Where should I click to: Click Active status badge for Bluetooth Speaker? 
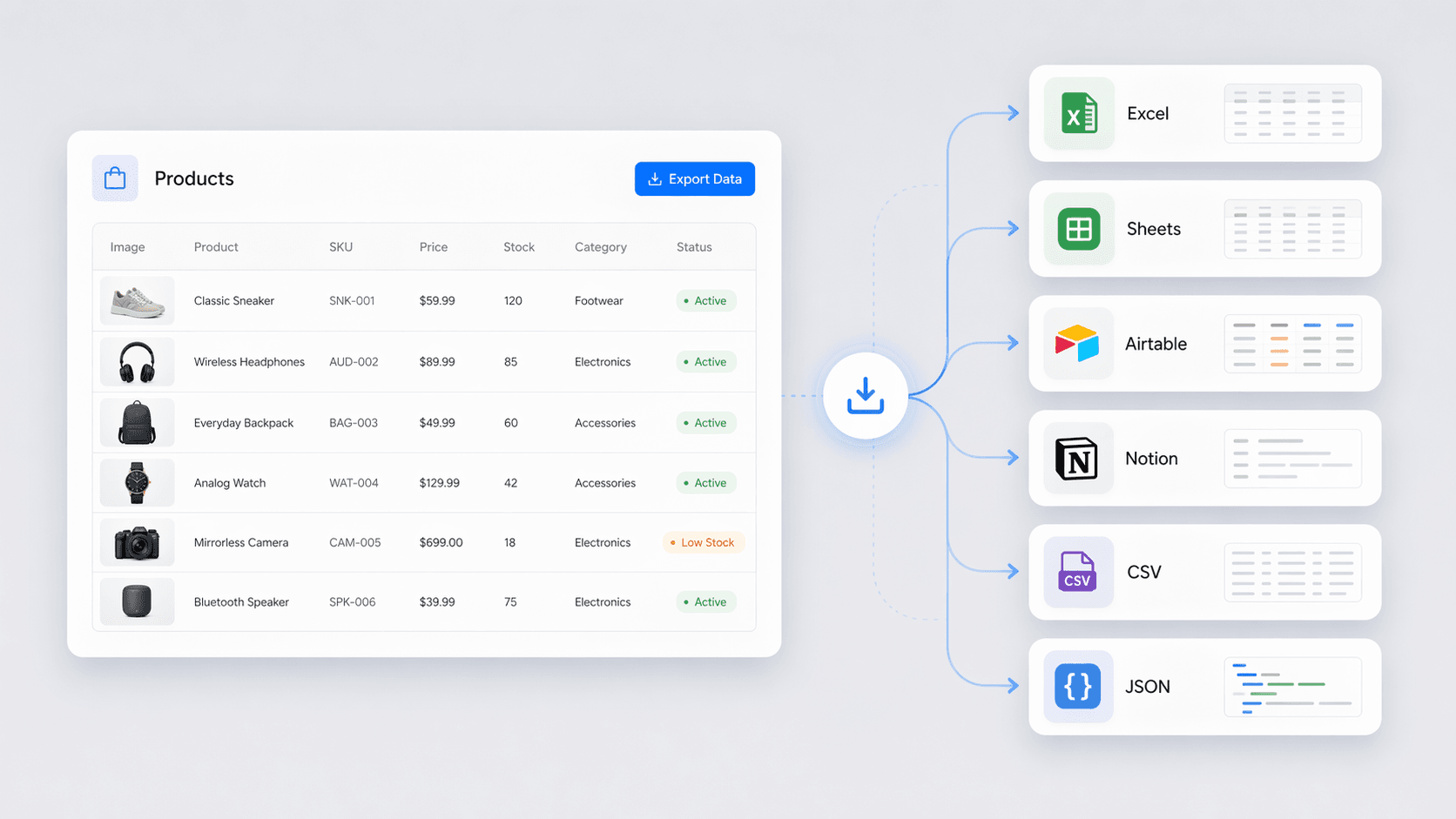coord(705,602)
